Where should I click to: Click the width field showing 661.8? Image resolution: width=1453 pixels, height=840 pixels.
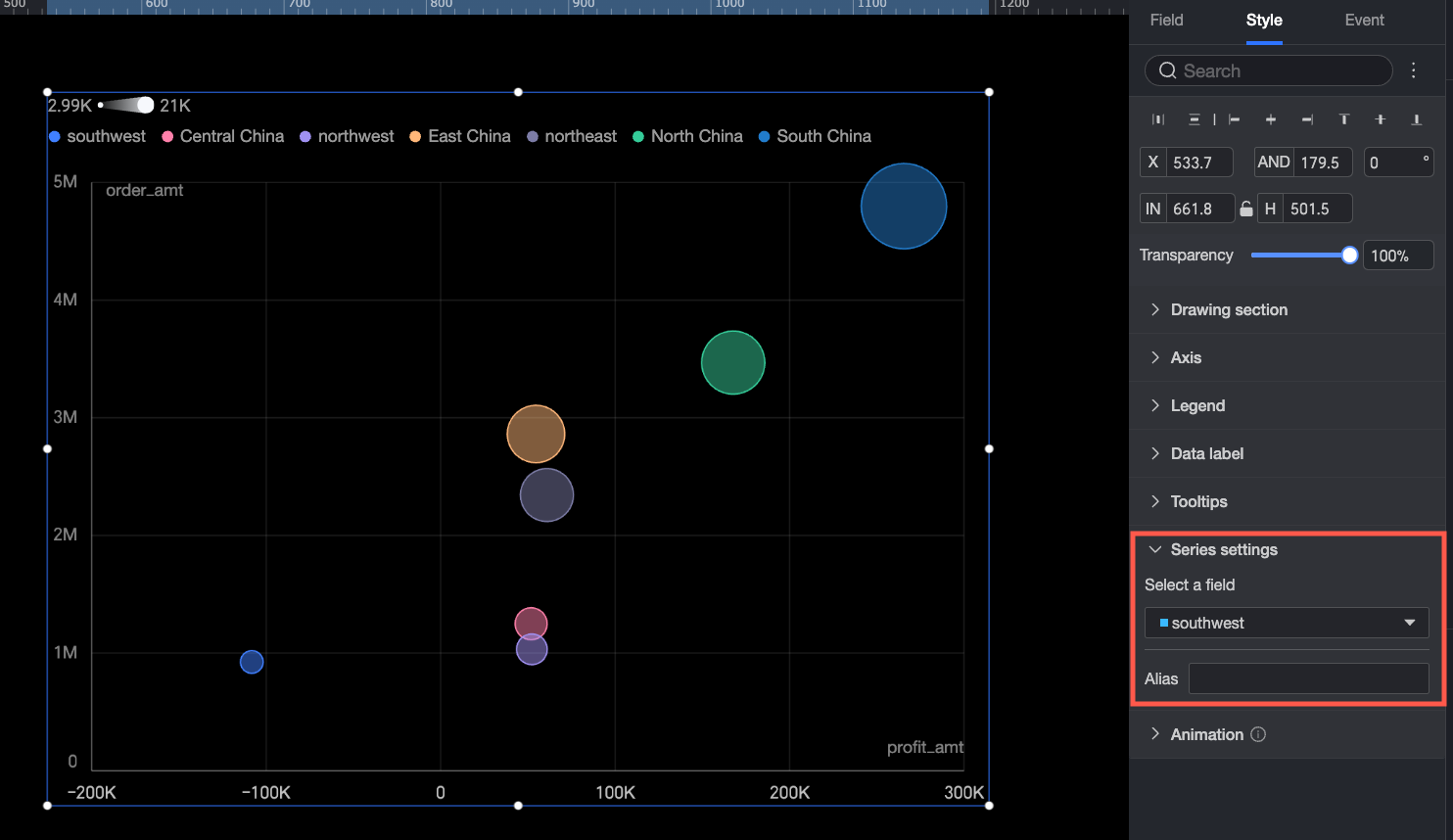click(x=1200, y=209)
